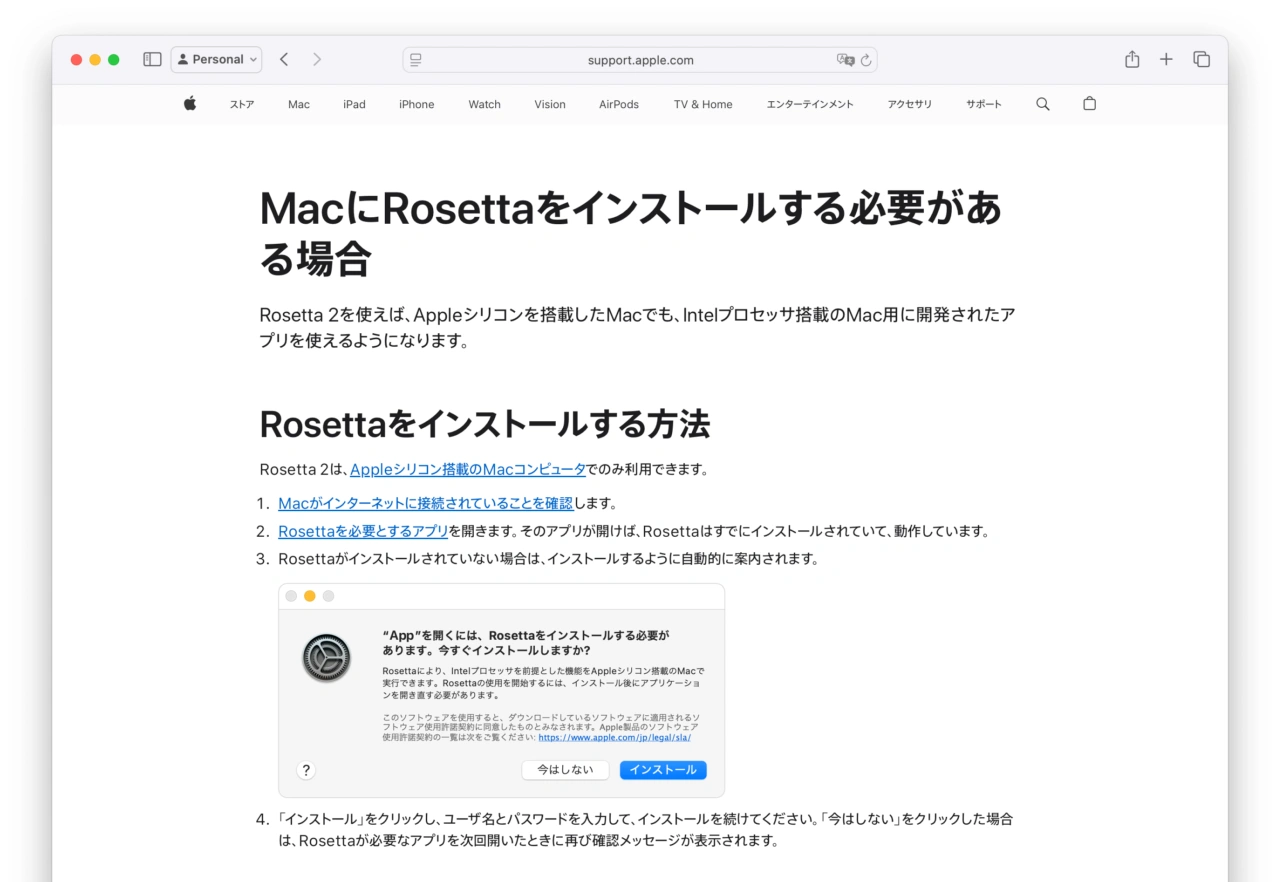Open the Appleシリコン搭載のMacコンピュータ link
The width and height of the screenshot is (1280, 882).
[x=467, y=469]
